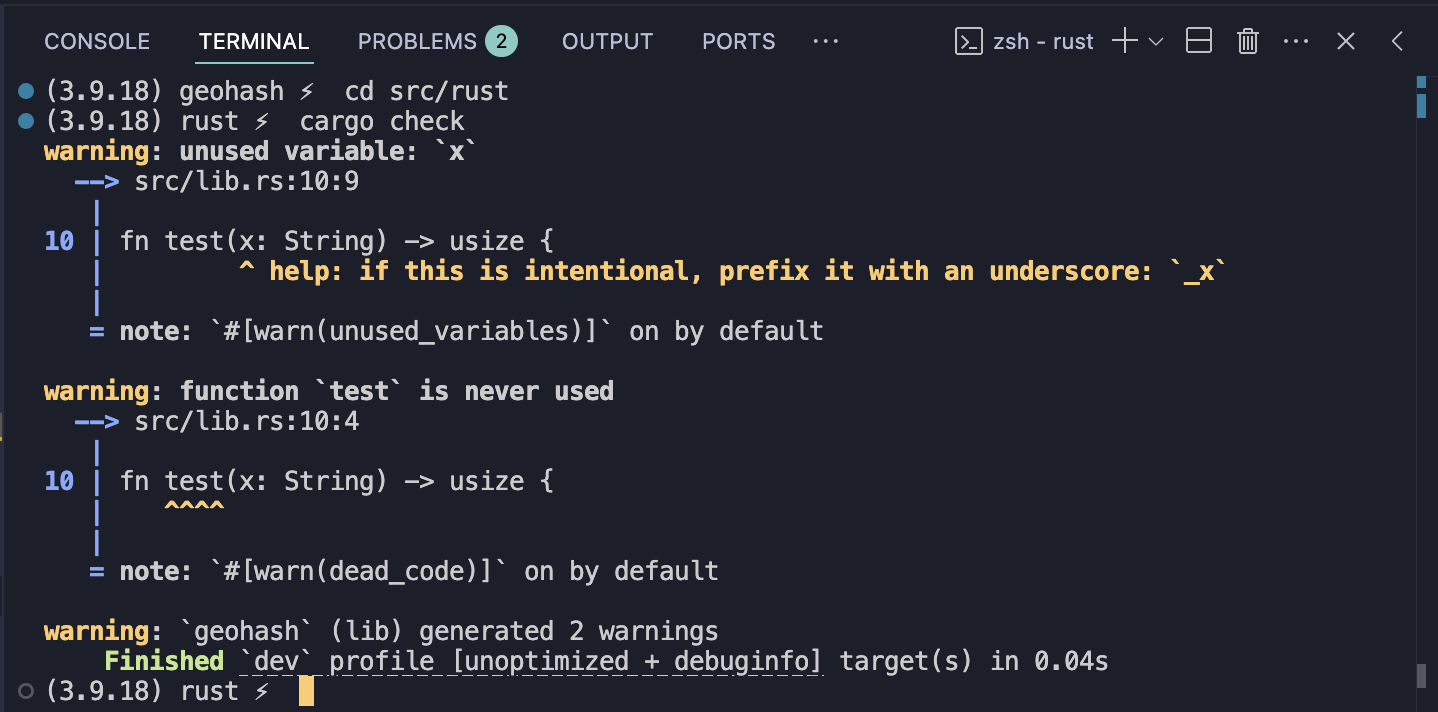Click hollow marker beside the current prompt
This screenshot has height=712, width=1438.
click(26, 691)
